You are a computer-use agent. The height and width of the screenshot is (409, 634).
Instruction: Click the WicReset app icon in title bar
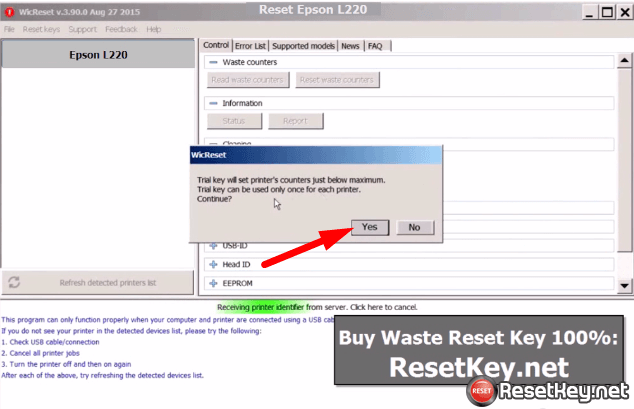coord(9,12)
